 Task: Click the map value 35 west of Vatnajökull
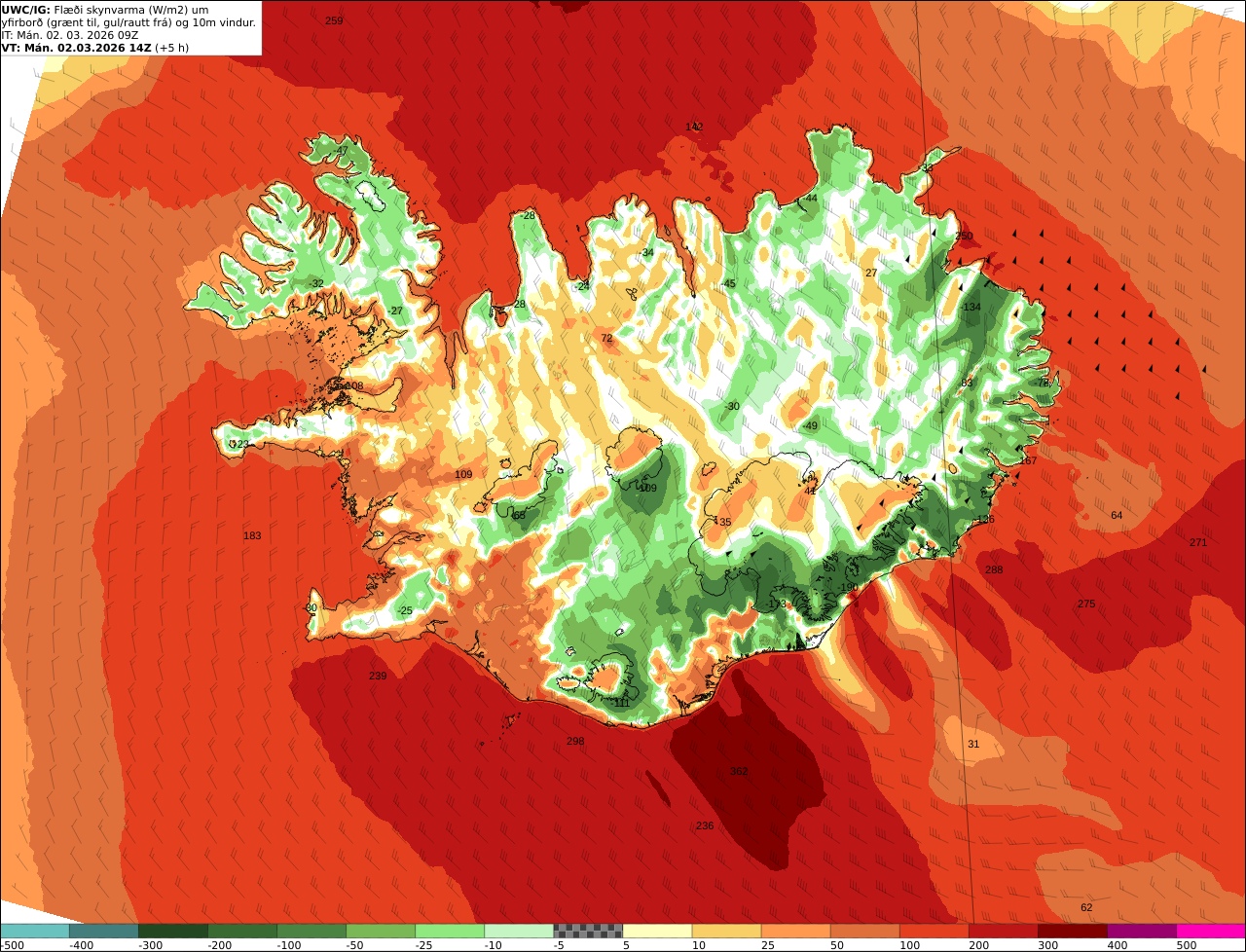tap(725, 522)
